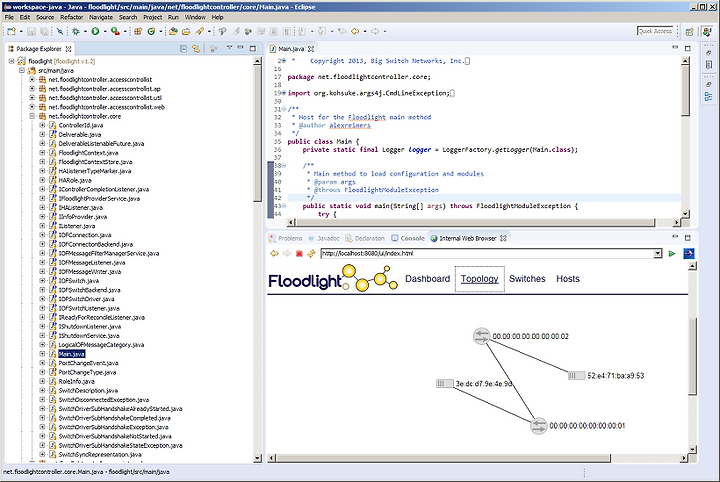Open the URL history dropdown in web browser
Screen dimensions: 720x482
click(658, 253)
